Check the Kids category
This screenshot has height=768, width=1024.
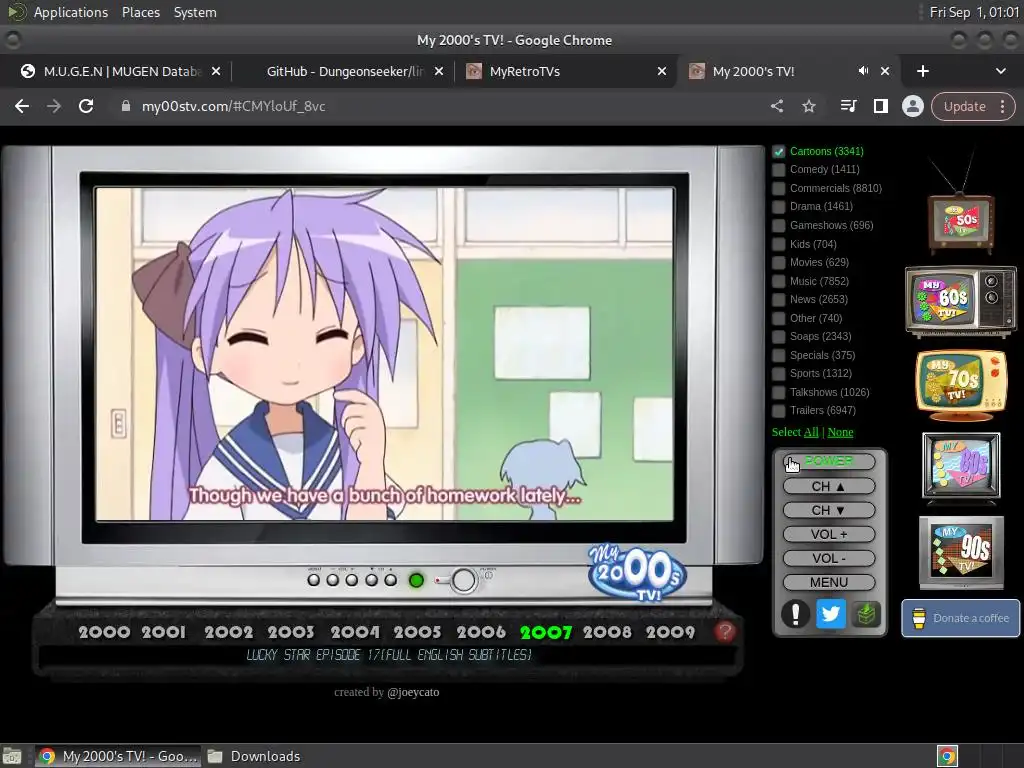pyautogui.click(x=778, y=244)
